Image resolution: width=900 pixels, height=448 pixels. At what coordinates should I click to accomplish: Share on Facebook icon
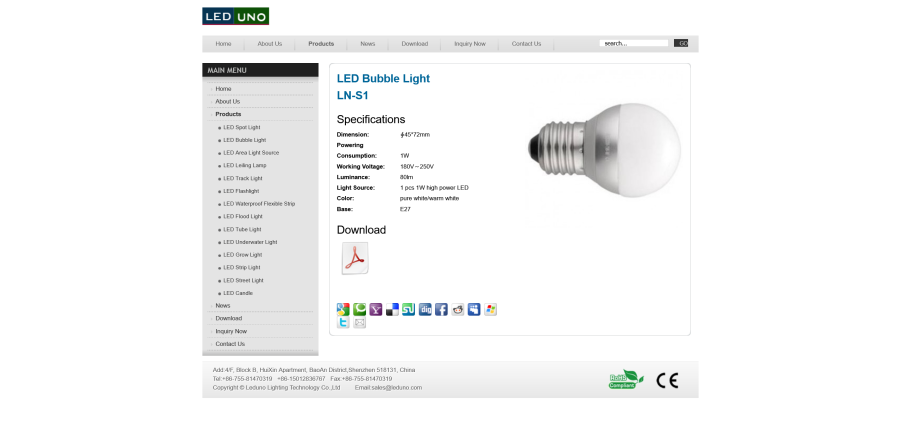point(441,310)
